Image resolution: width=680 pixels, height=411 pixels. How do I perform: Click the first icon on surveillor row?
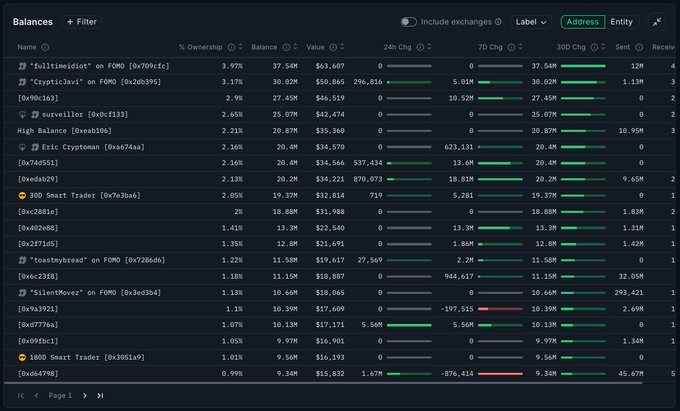pyautogui.click(x=22, y=114)
